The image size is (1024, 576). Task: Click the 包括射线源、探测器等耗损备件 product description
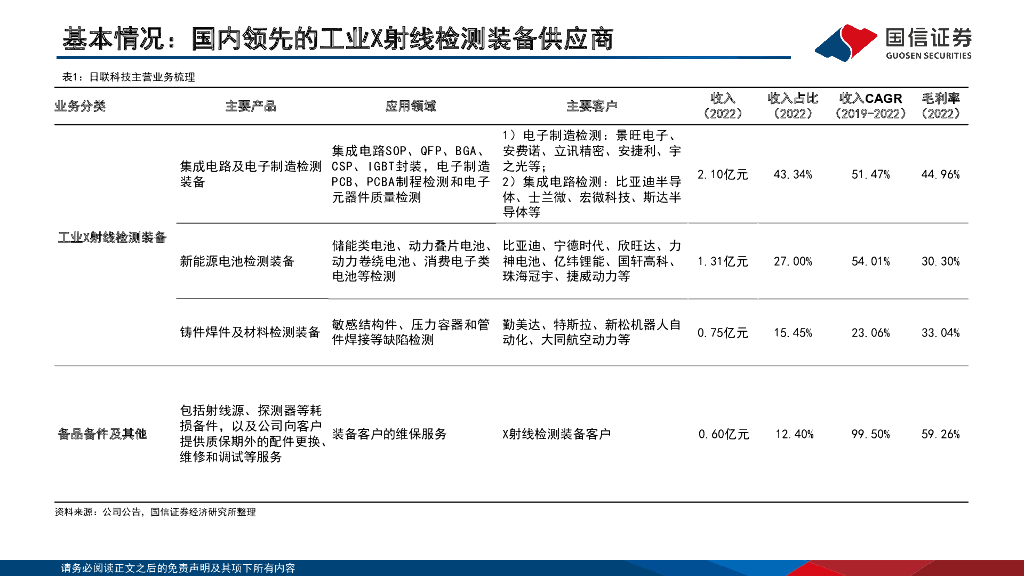click(x=253, y=434)
